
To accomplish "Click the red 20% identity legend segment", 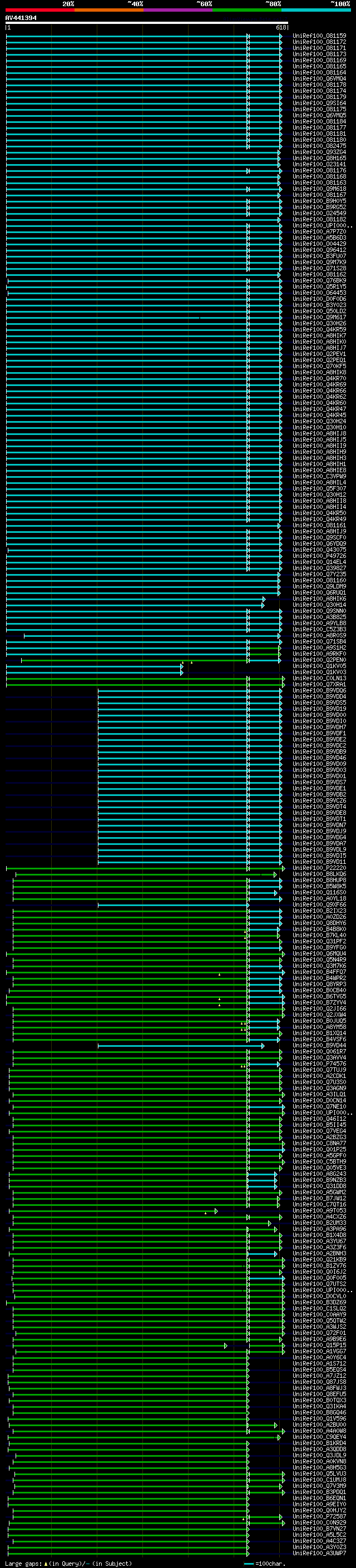I will (39, 10).
